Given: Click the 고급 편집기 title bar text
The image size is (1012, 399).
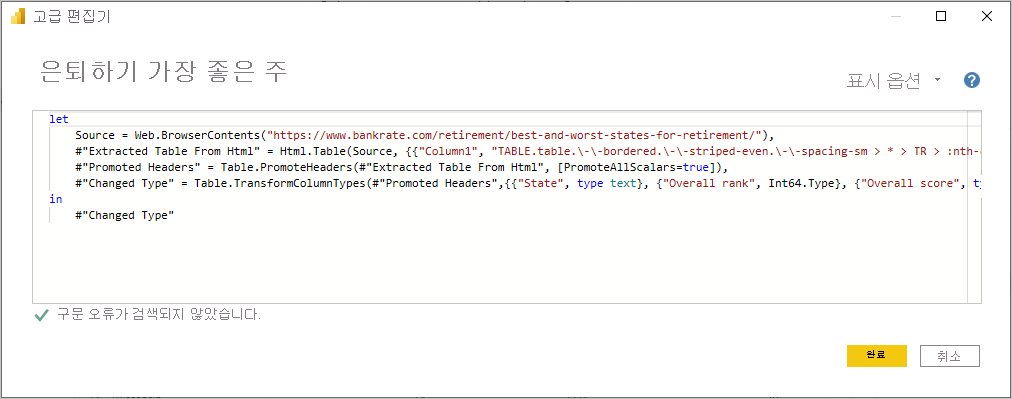Looking at the screenshot, I should coord(72,17).
